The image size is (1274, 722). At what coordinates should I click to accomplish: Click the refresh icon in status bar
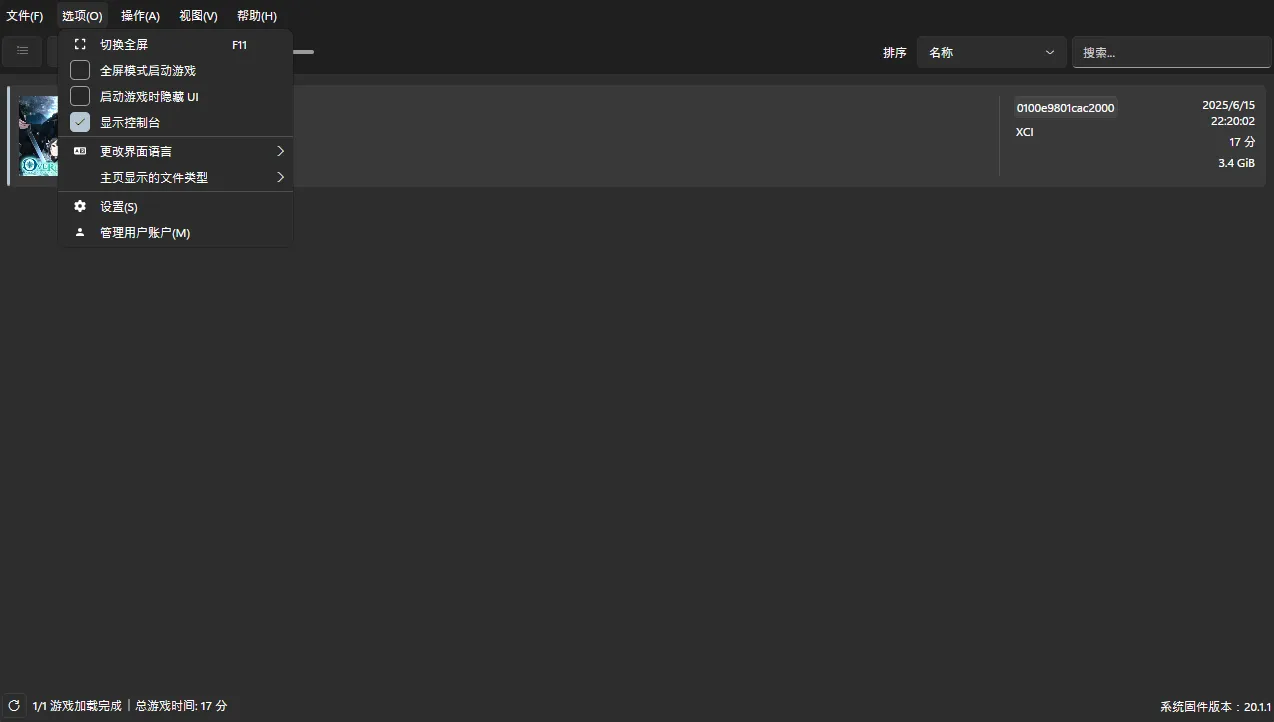pyautogui.click(x=14, y=706)
